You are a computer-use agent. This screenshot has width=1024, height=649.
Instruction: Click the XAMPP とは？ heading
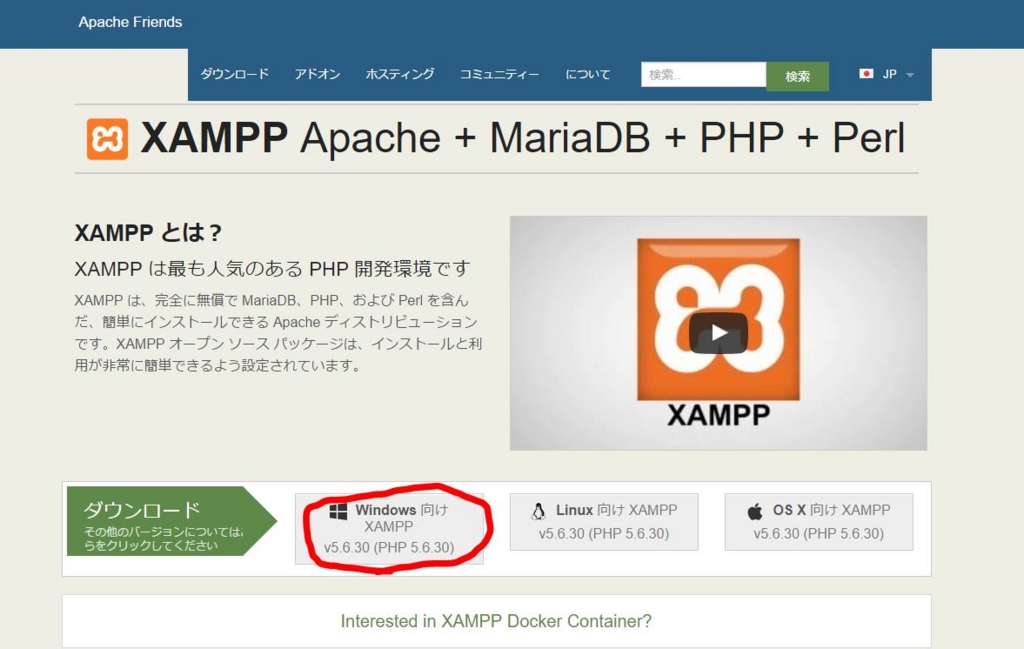point(148,232)
